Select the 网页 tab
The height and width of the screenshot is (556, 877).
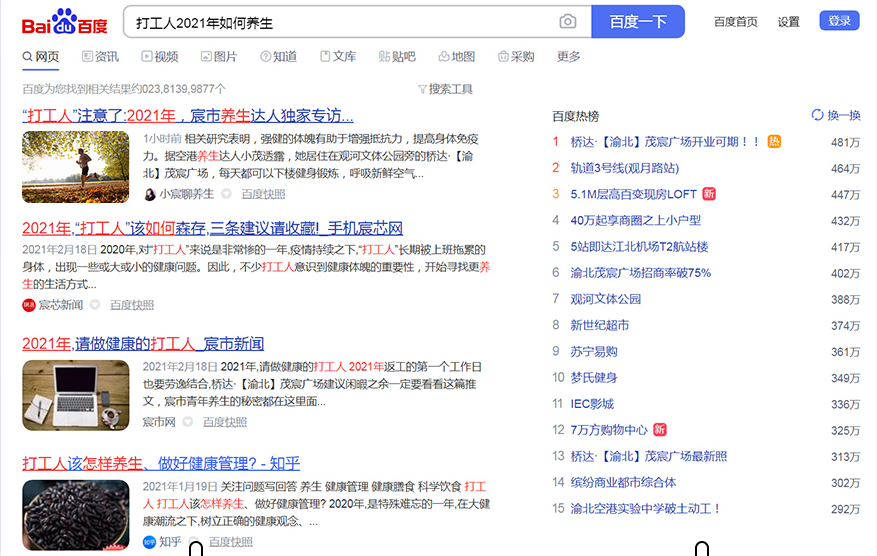click(41, 56)
